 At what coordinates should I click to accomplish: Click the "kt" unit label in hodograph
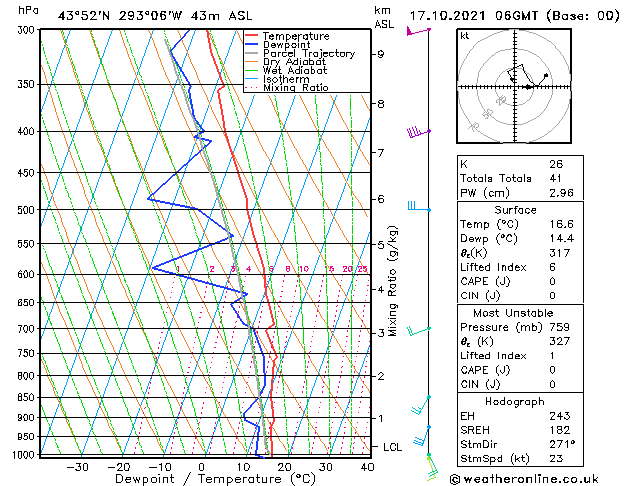coord(465,36)
